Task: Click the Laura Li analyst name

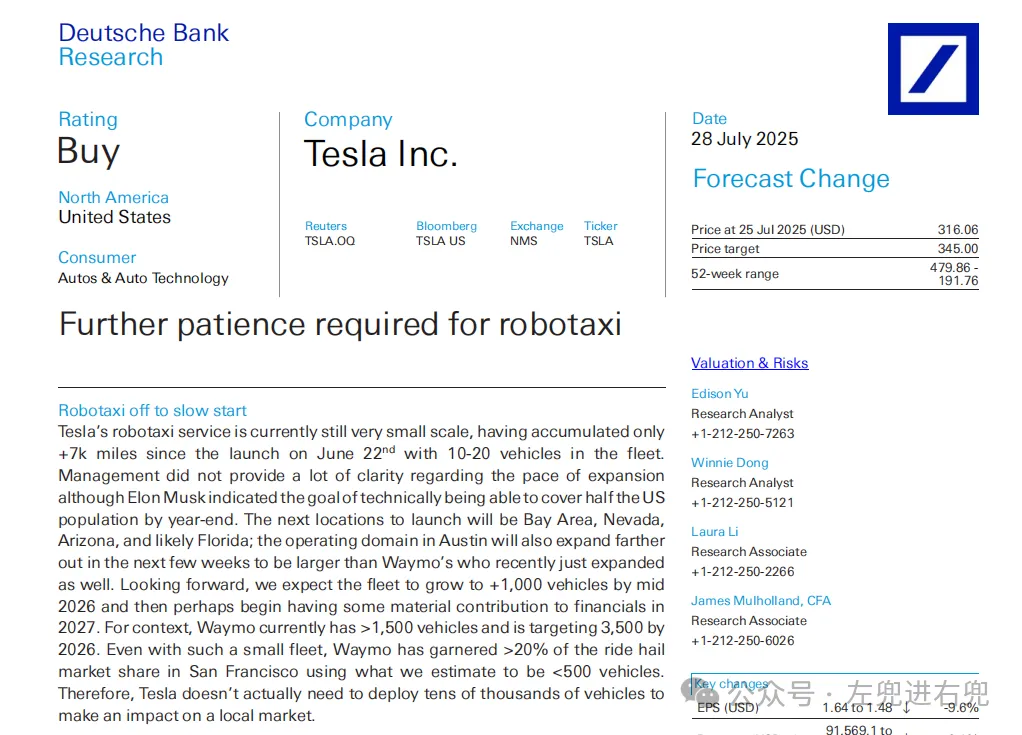Action: tap(716, 531)
